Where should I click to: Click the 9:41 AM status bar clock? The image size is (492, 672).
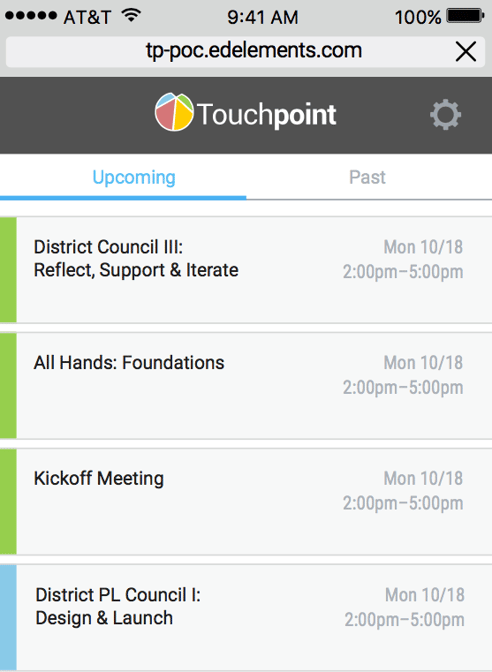[262, 17]
